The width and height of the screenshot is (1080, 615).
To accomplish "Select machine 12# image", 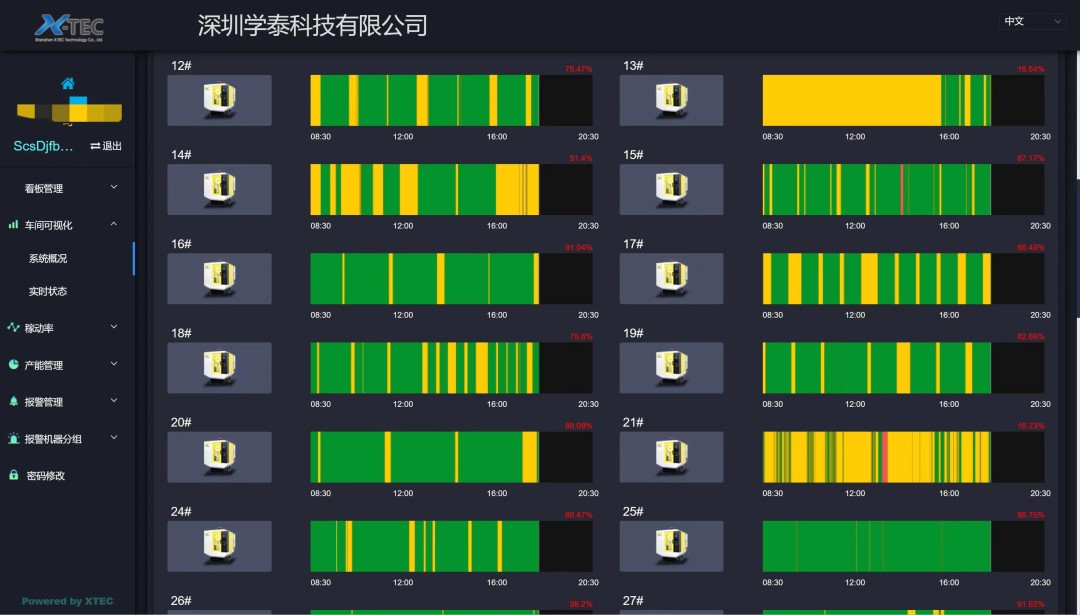I will click(x=219, y=101).
